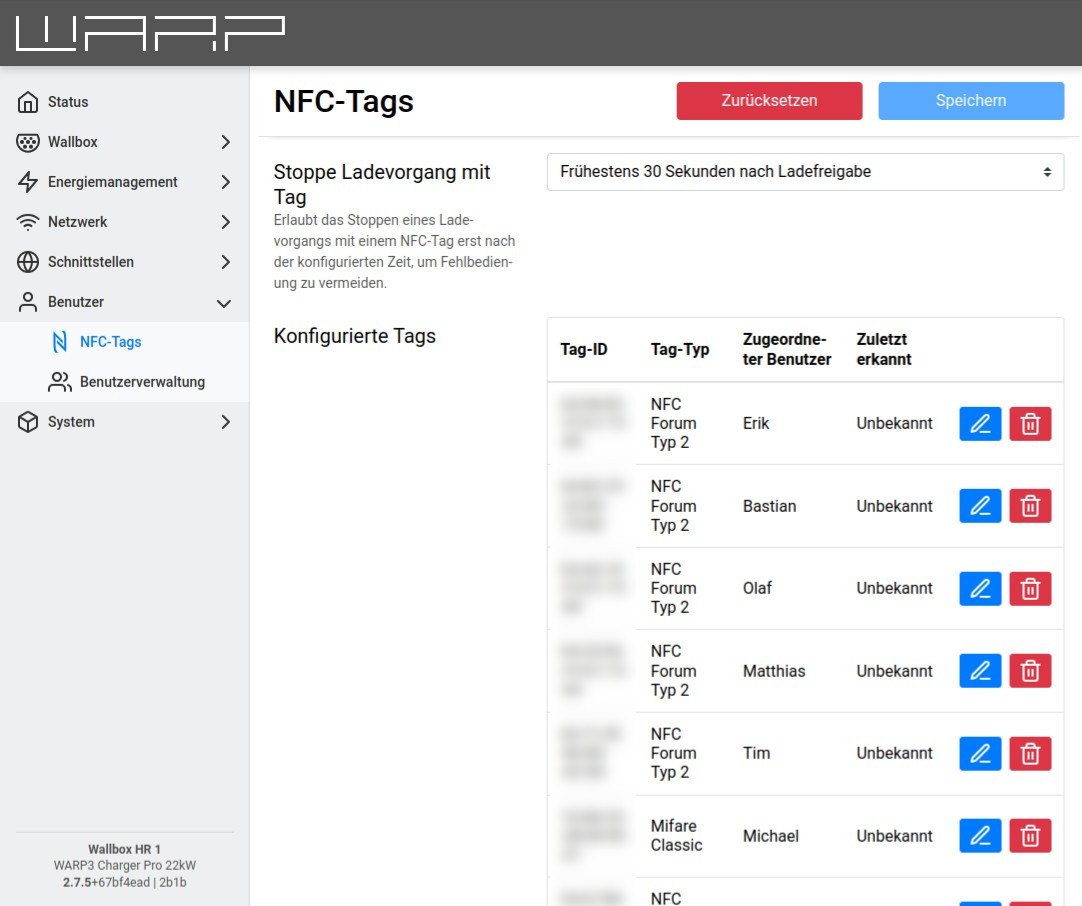The image size is (1082, 906).
Task: Click the blue Speichern button
Action: (970, 101)
